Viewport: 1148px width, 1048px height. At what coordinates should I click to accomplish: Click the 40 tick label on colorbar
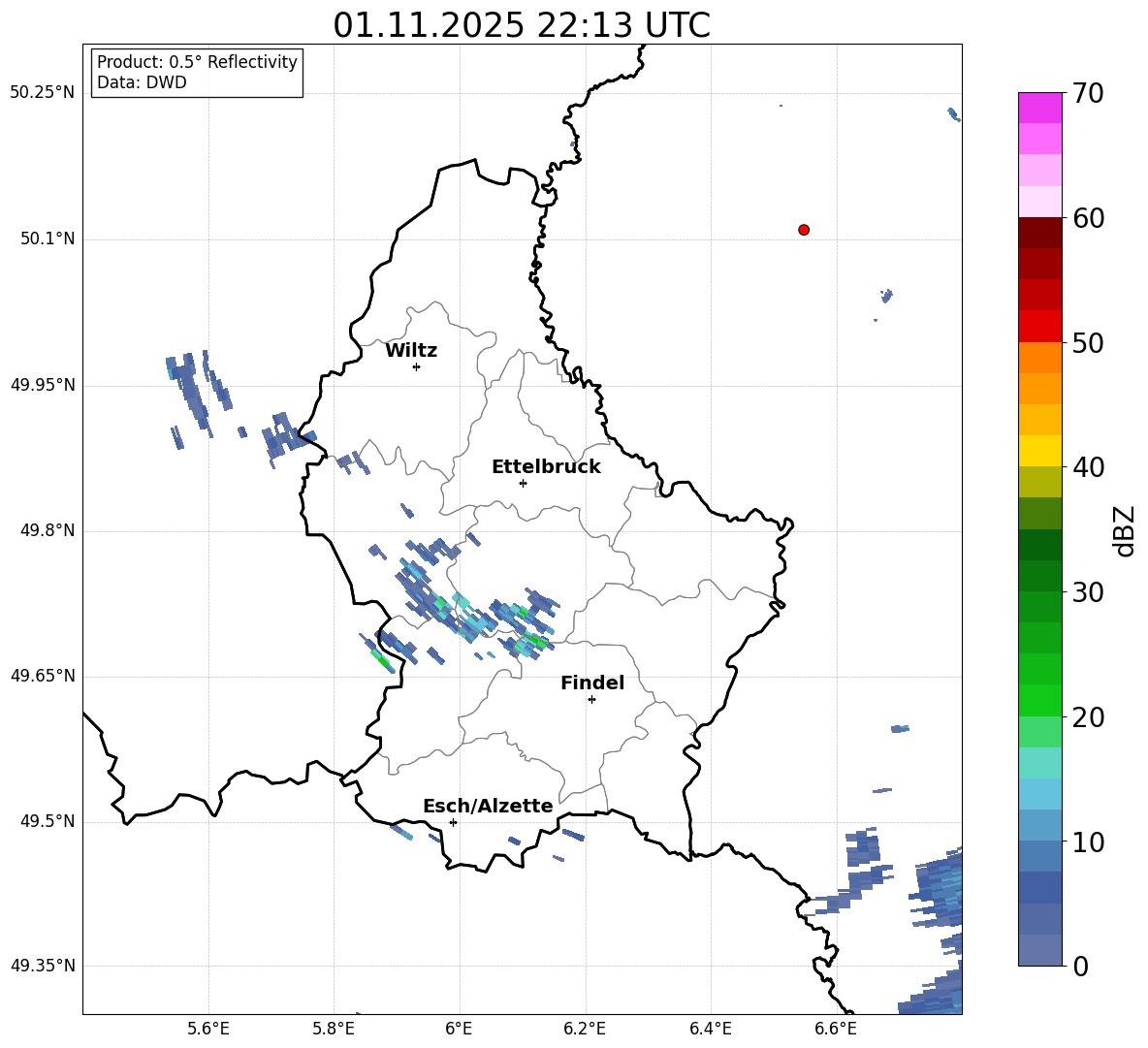point(1088,467)
